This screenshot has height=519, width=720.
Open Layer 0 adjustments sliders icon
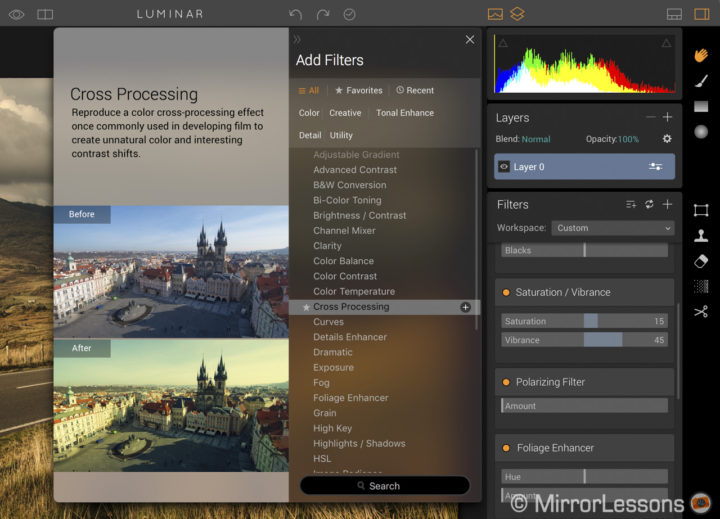(x=655, y=167)
